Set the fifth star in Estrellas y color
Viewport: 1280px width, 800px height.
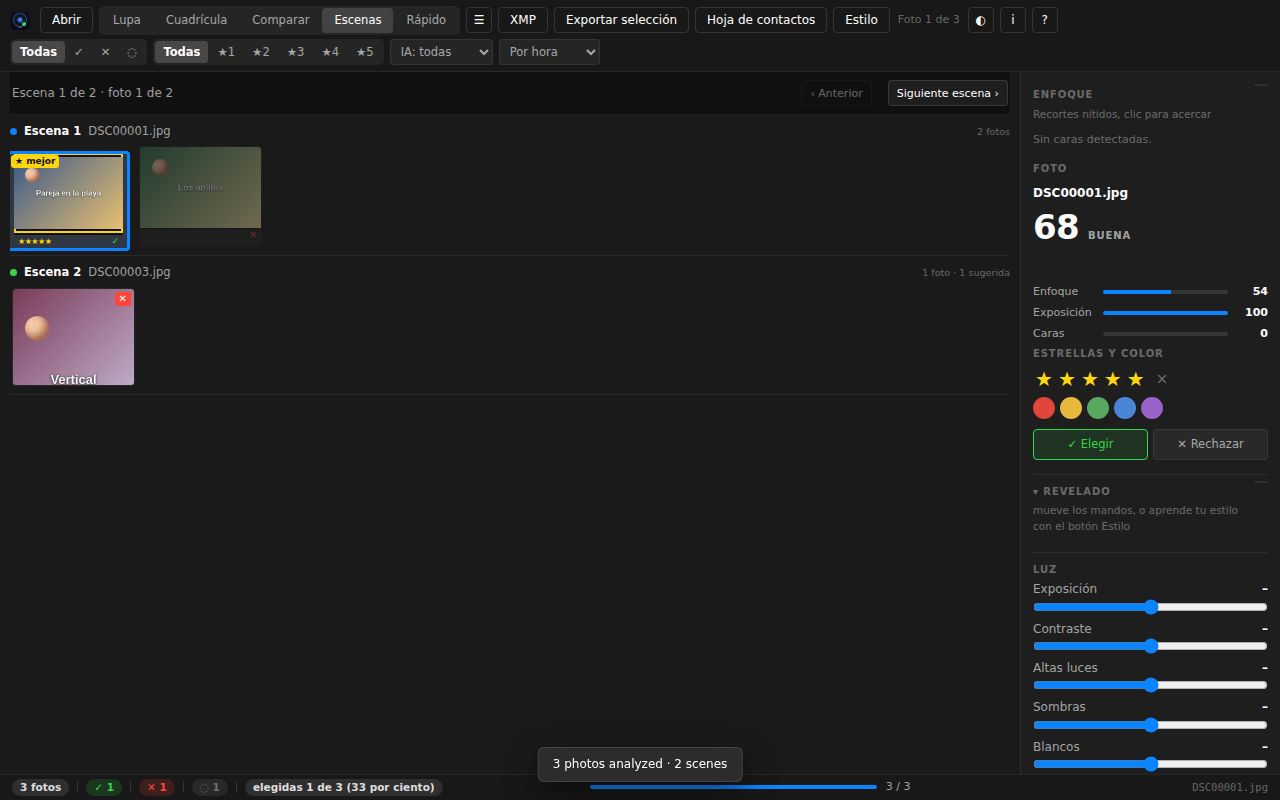pyautogui.click(x=1136, y=379)
